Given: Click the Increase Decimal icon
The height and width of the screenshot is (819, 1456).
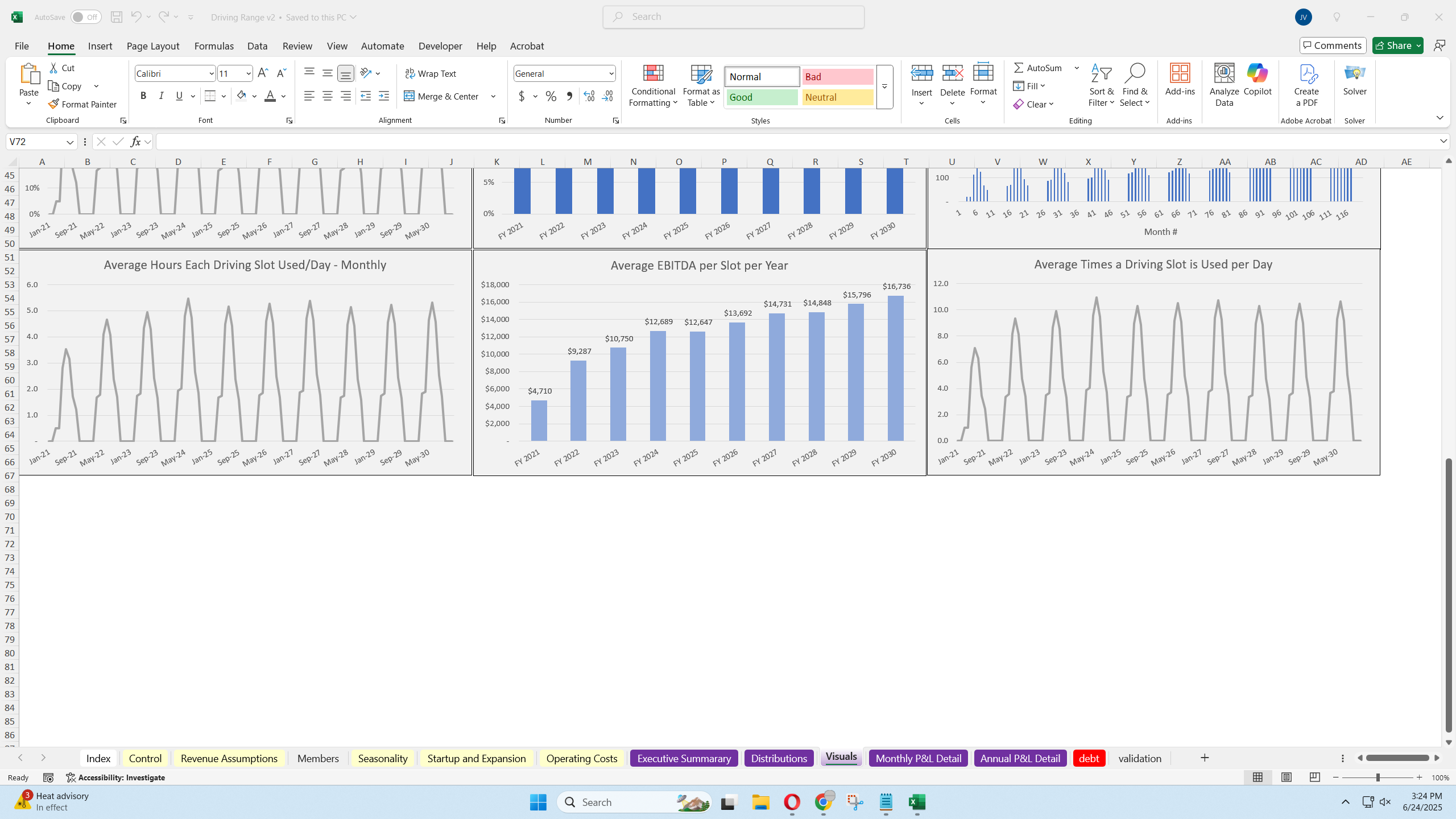Looking at the screenshot, I should [589, 96].
